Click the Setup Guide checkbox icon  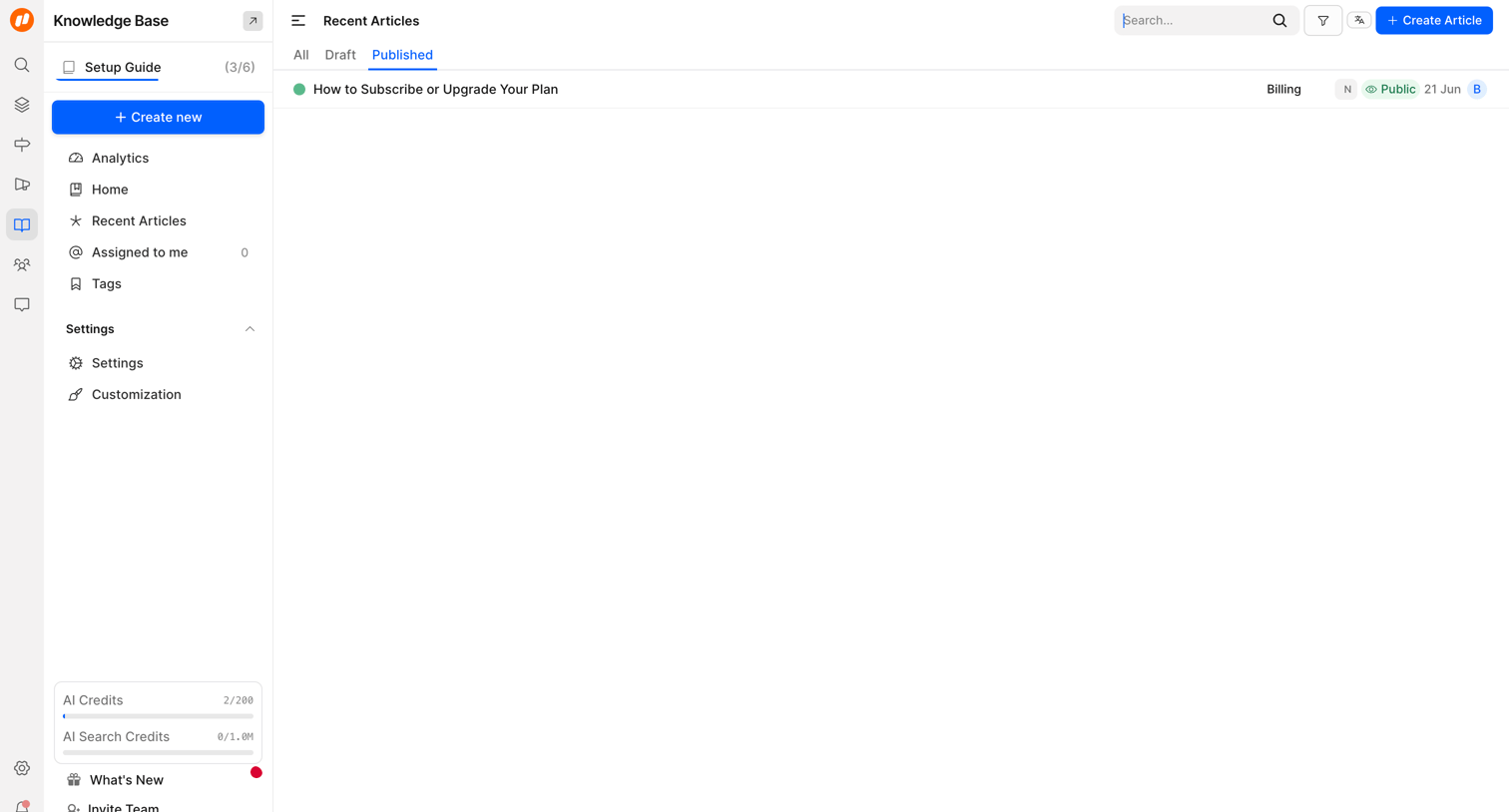click(x=69, y=68)
